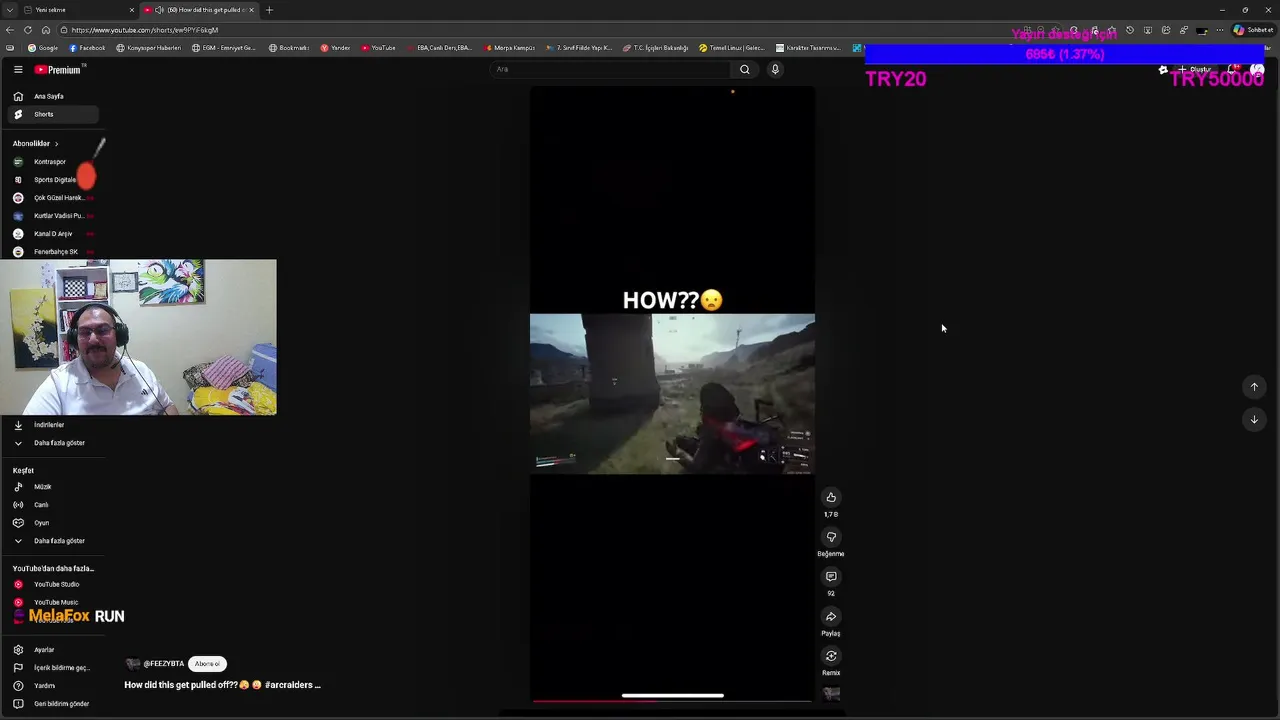Viewport: 1280px width, 720px height.
Task: Click the description text "How did this get pulled off??"
Action: tap(181, 685)
